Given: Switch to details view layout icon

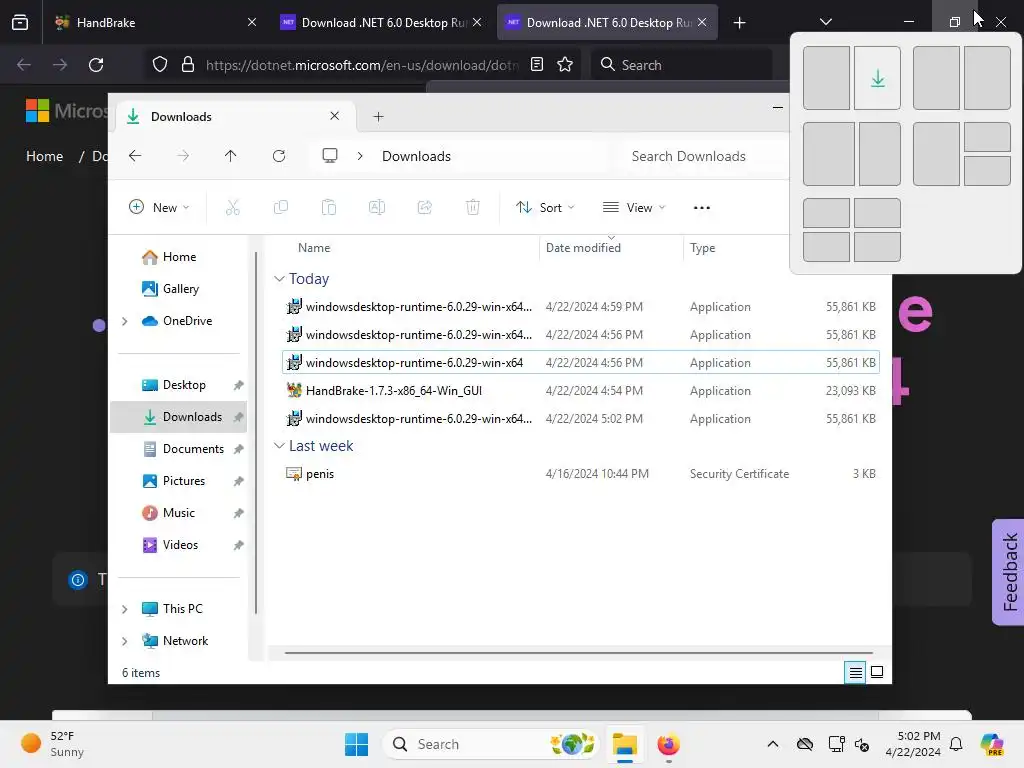Looking at the screenshot, I should [855, 672].
